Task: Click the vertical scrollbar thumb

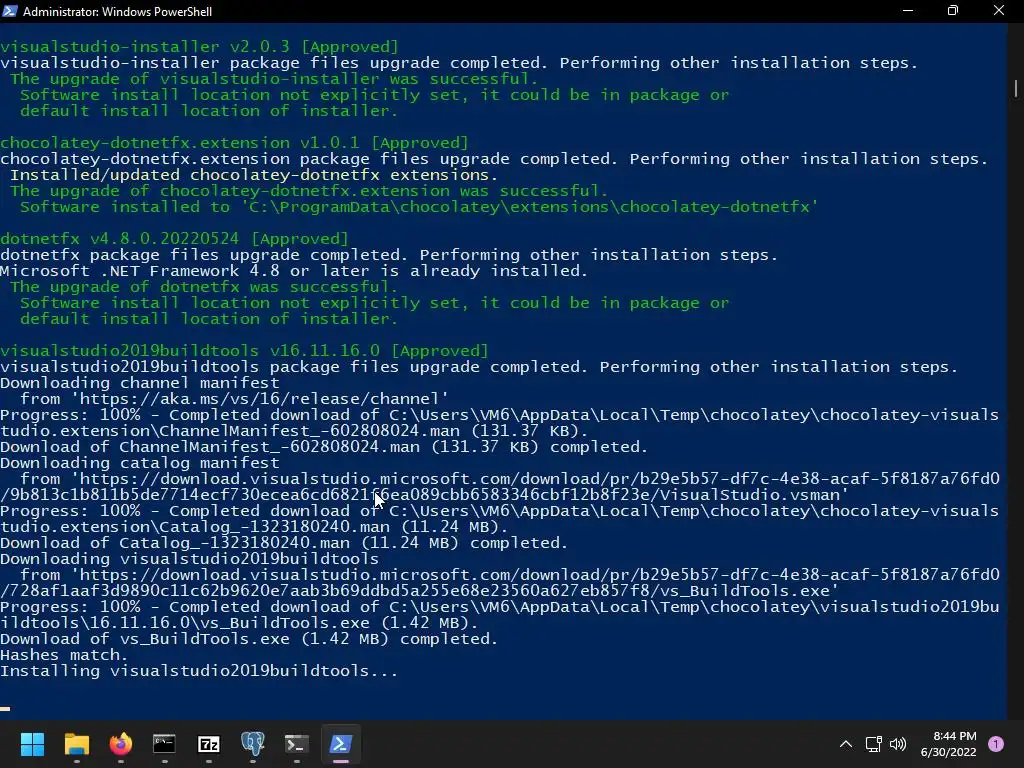Action: (x=1016, y=88)
